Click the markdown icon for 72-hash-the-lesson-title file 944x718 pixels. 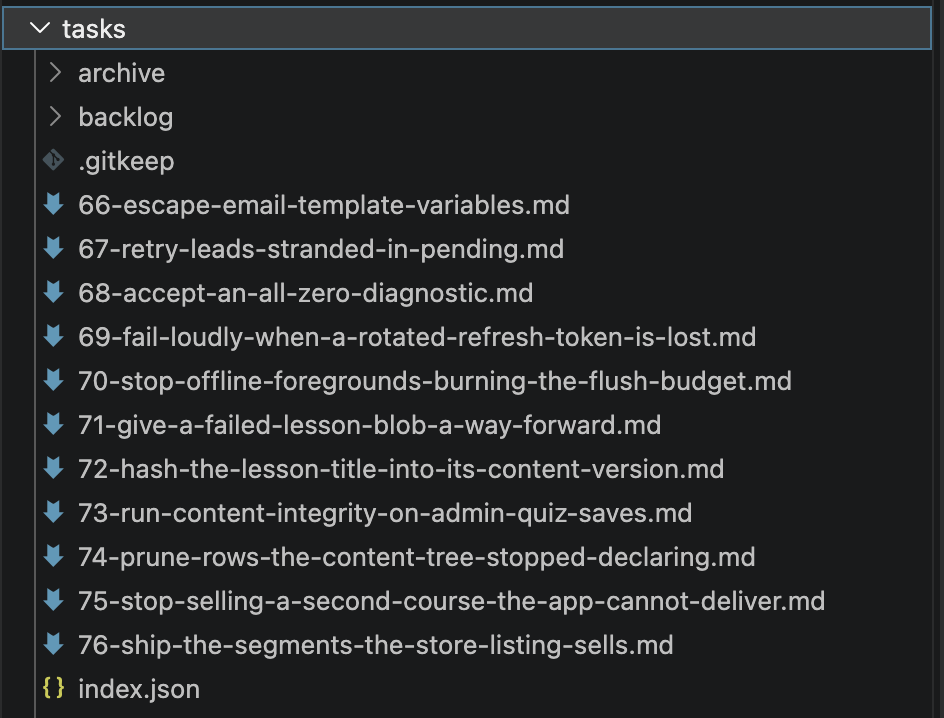tap(54, 468)
